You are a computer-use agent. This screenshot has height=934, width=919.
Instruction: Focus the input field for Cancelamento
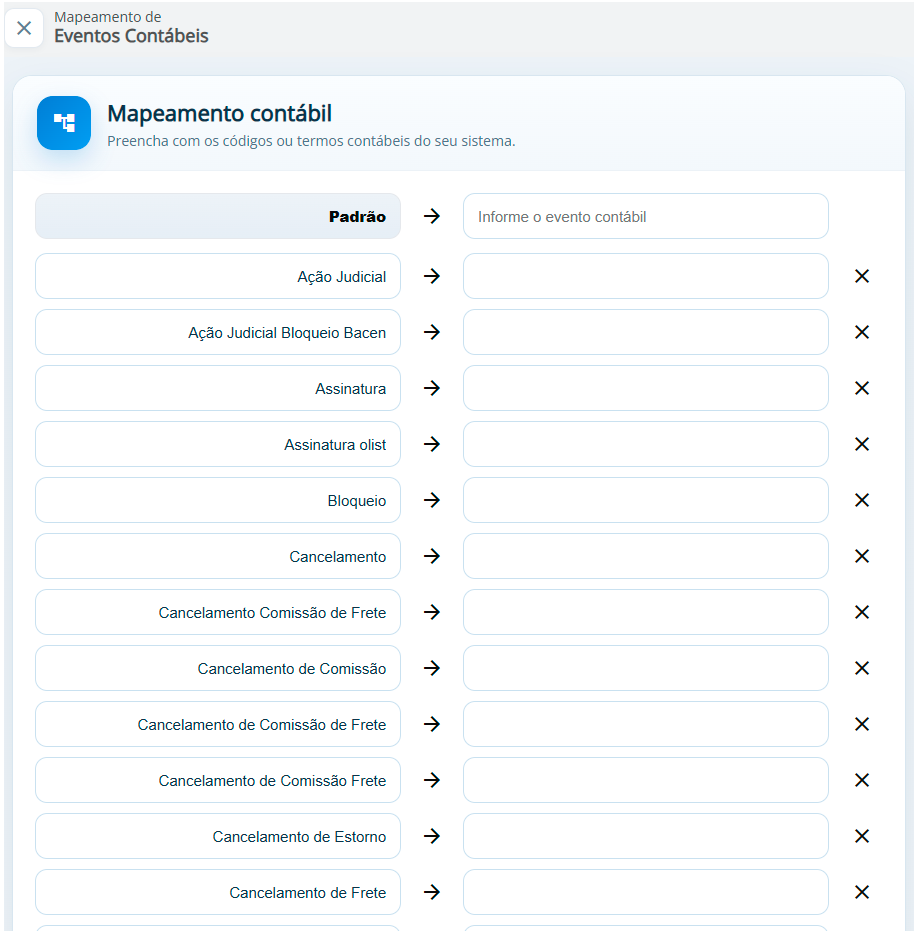(646, 556)
